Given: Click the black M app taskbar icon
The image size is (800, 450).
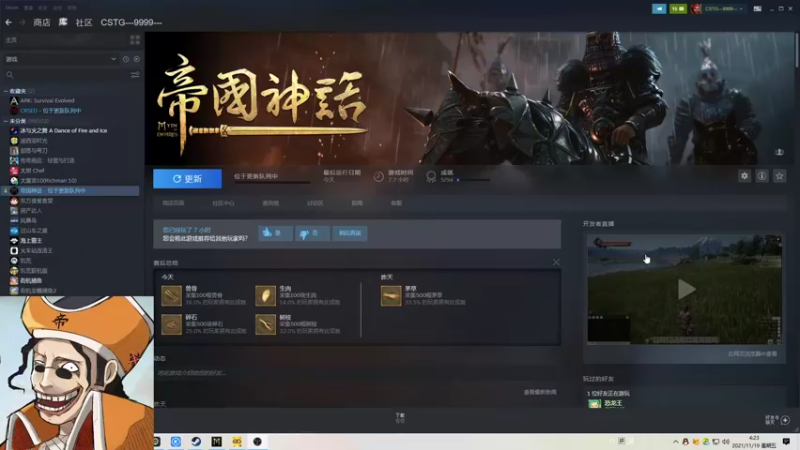Looking at the screenshot, I should click(x=216, y=441).
